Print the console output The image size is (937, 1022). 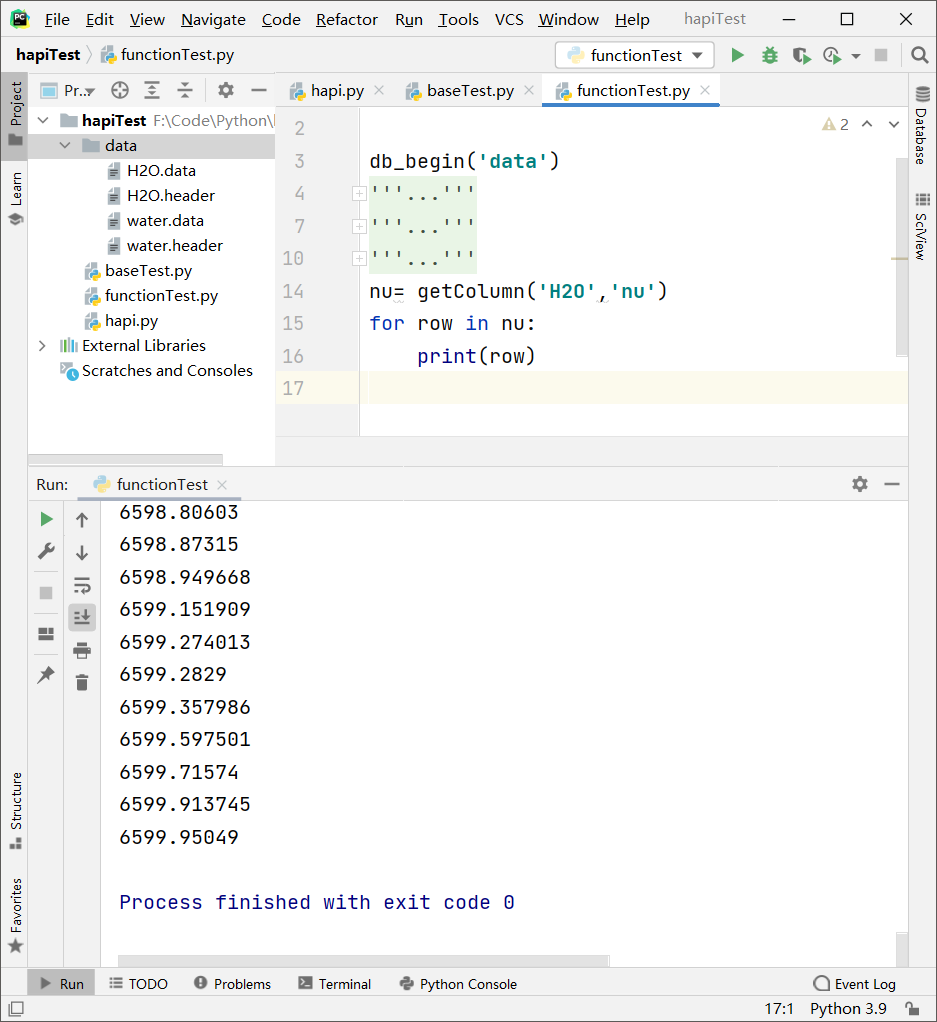coord(81,650)
